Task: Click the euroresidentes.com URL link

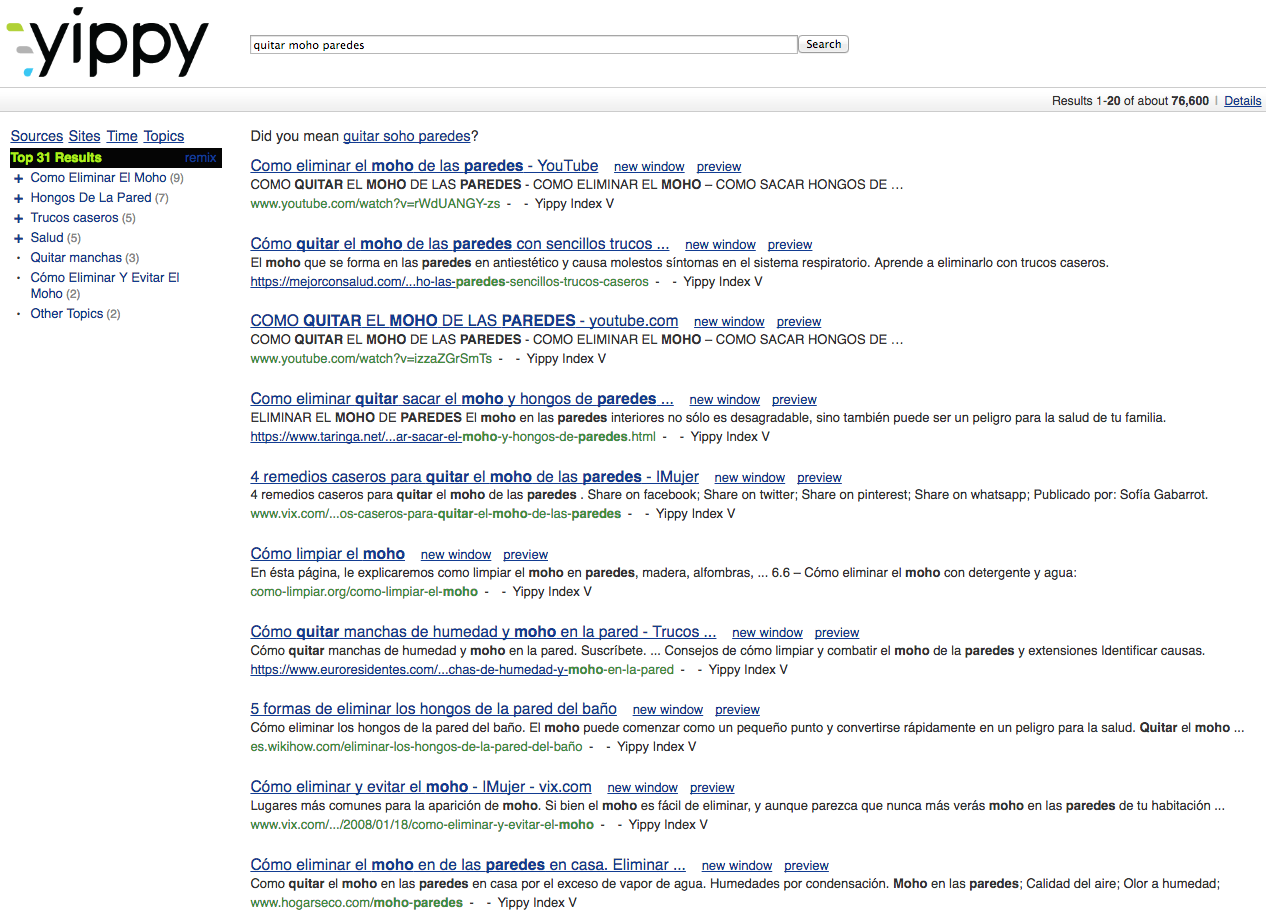Action: coord(462,670)
